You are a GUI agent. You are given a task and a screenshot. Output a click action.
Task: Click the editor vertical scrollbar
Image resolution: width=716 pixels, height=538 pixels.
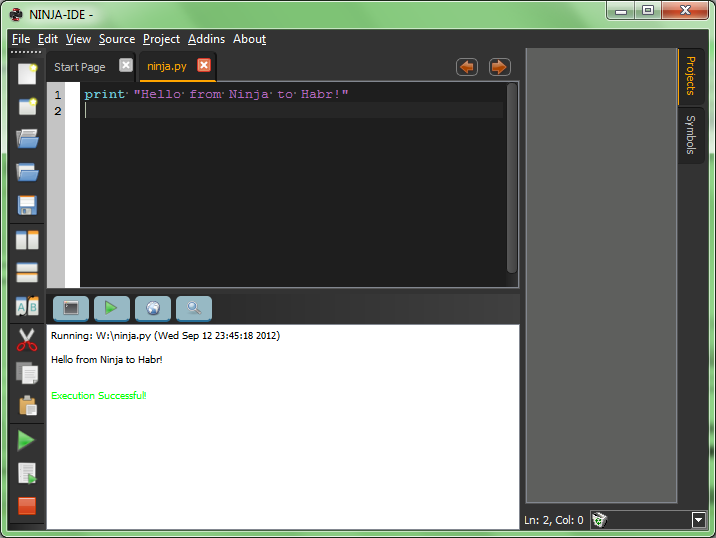point(512,178)
